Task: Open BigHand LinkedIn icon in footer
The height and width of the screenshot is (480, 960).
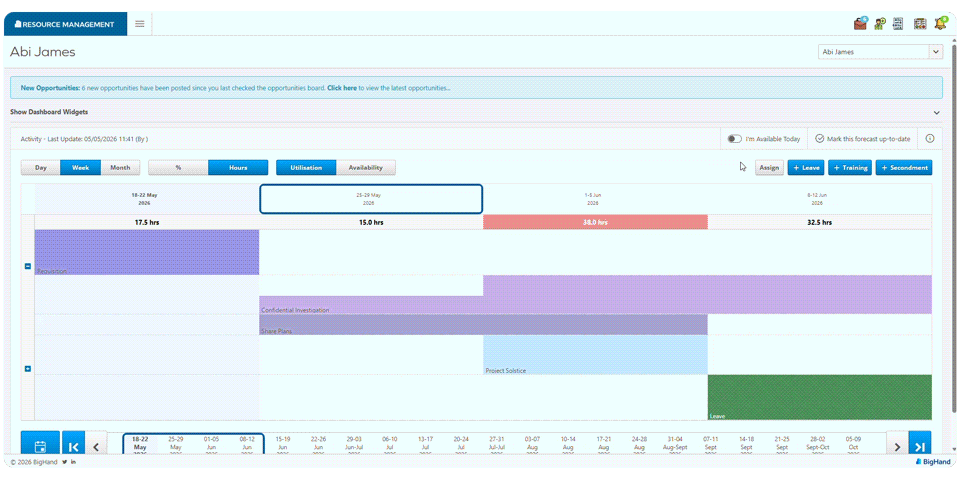Action: tap(73, 462)
